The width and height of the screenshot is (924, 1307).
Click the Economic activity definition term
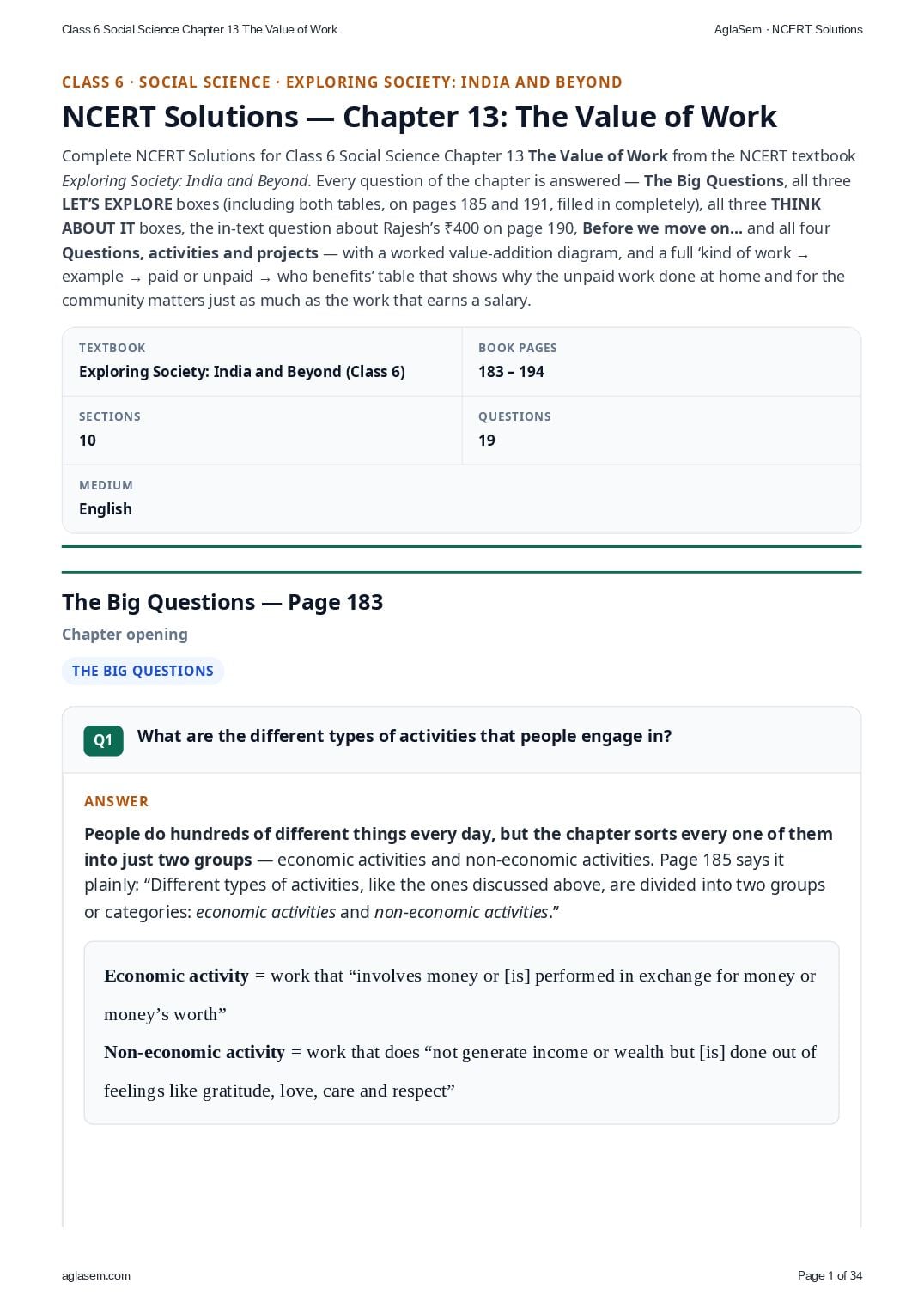click(x=176, y=976)
